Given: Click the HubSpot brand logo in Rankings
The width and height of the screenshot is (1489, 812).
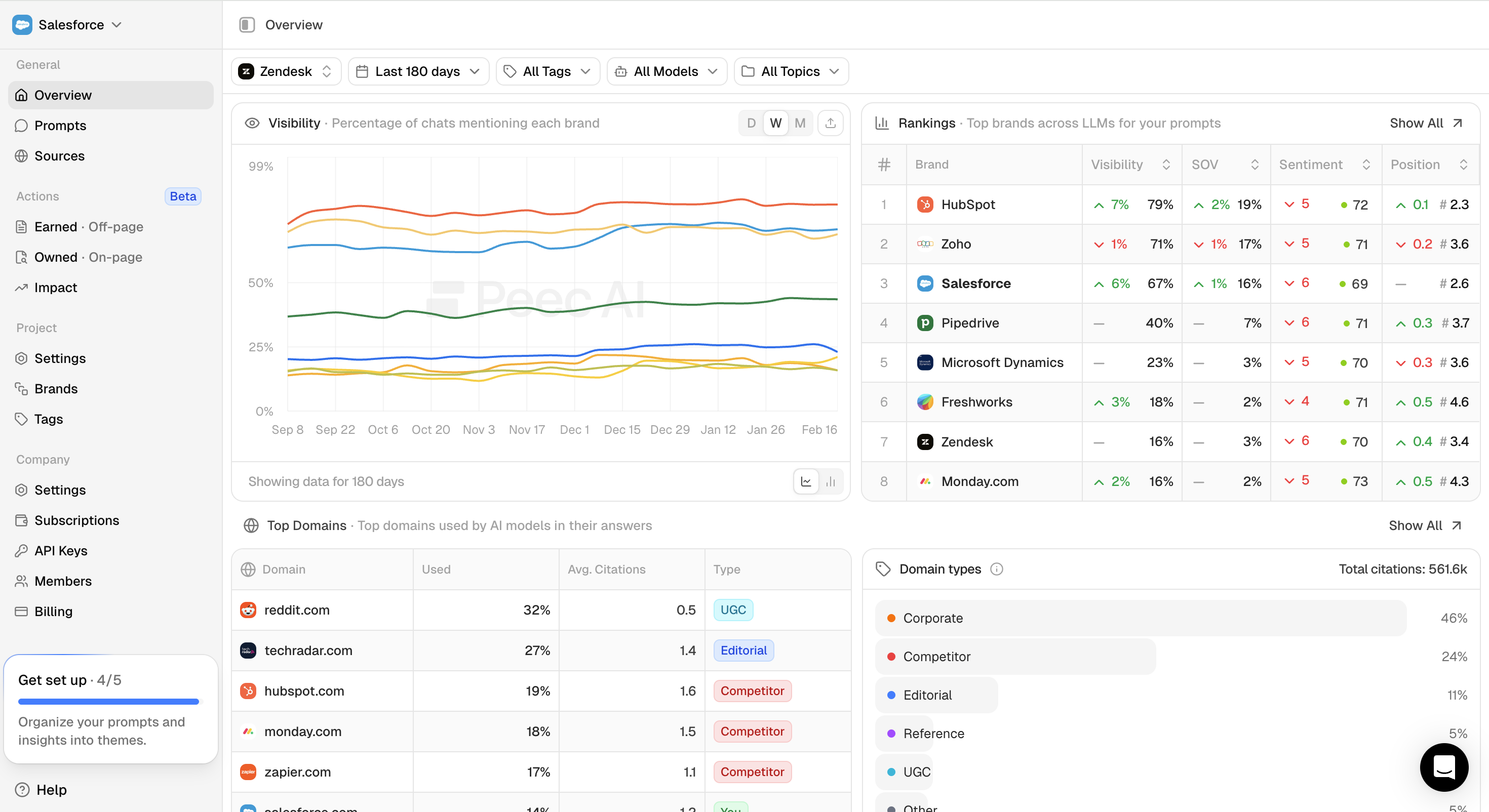Looking at the screenshot, I should tap(925, 205).
